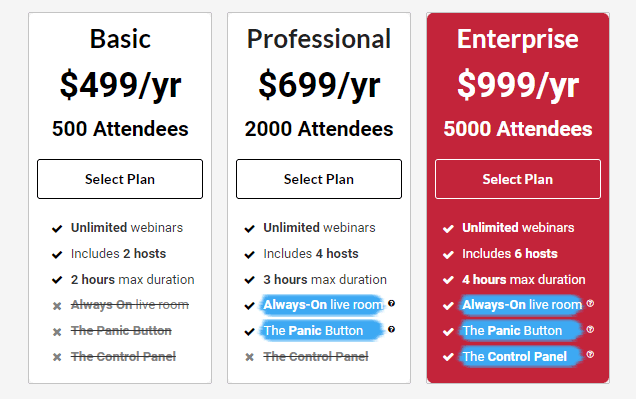
Task: Pick the Enterprise Select Plan button
Action: click(518, 179)
